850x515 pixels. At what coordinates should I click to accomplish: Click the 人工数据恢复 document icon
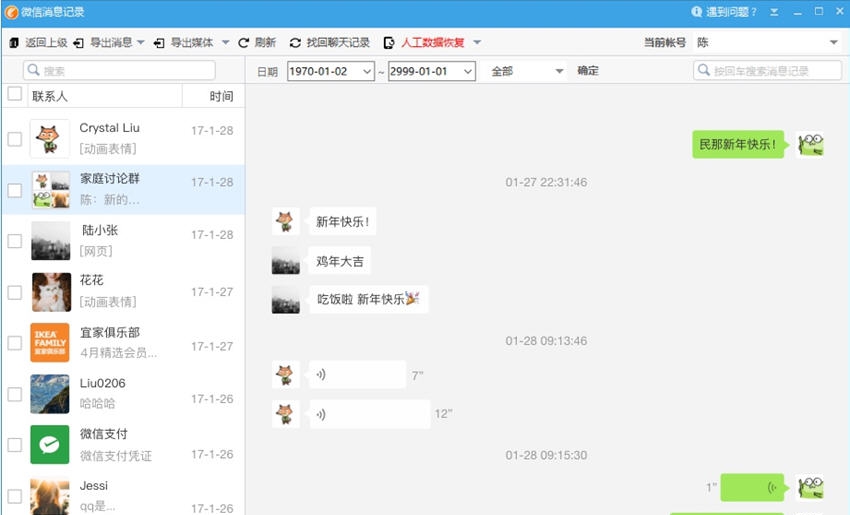389,43
